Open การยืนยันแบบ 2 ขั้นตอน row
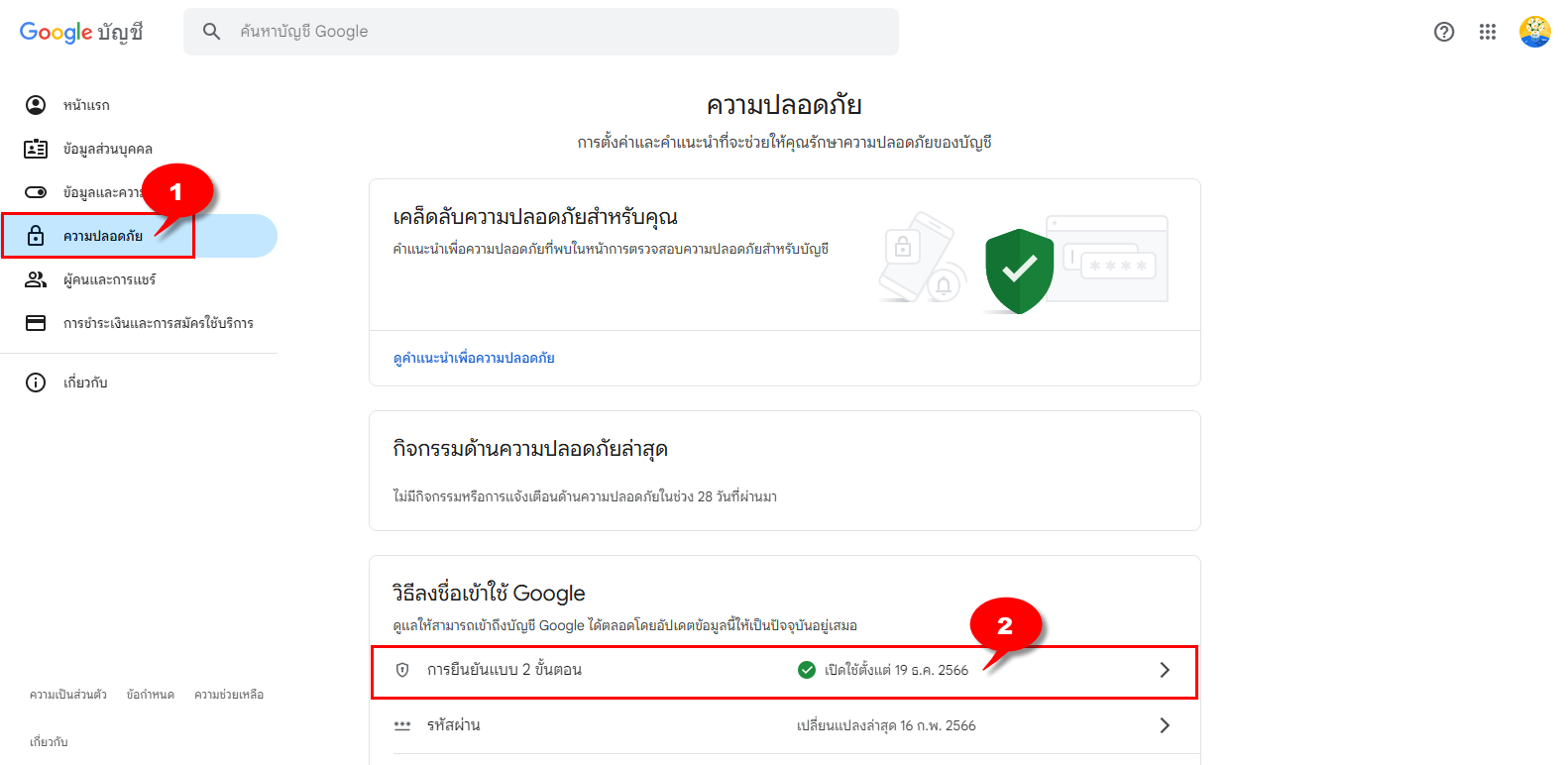 pos(784,670)
